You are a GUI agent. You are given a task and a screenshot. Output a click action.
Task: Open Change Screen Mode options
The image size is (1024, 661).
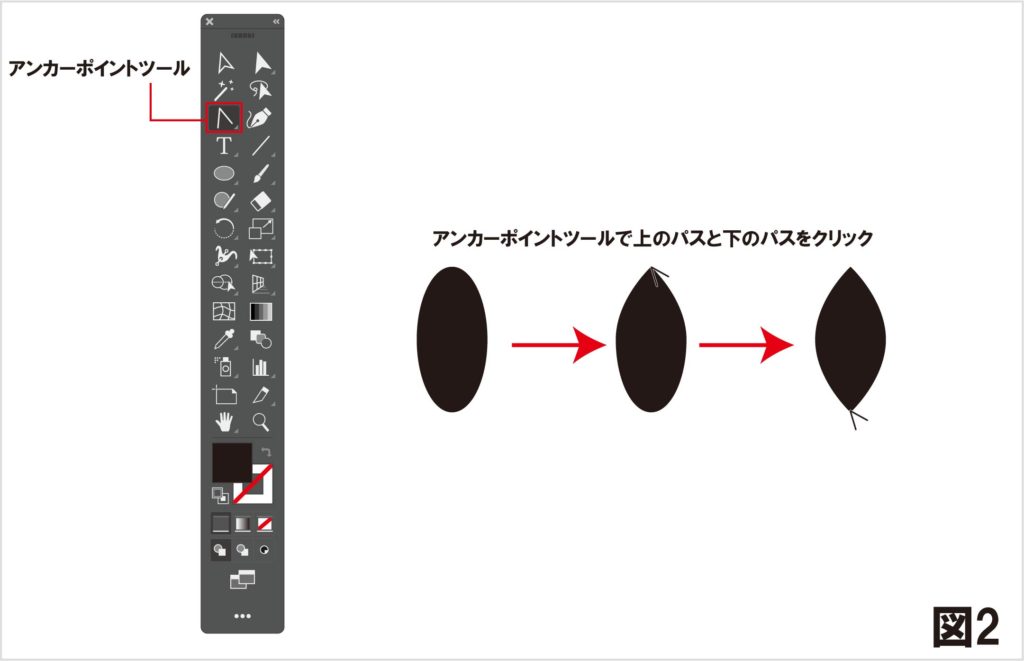tap(242, 580)
